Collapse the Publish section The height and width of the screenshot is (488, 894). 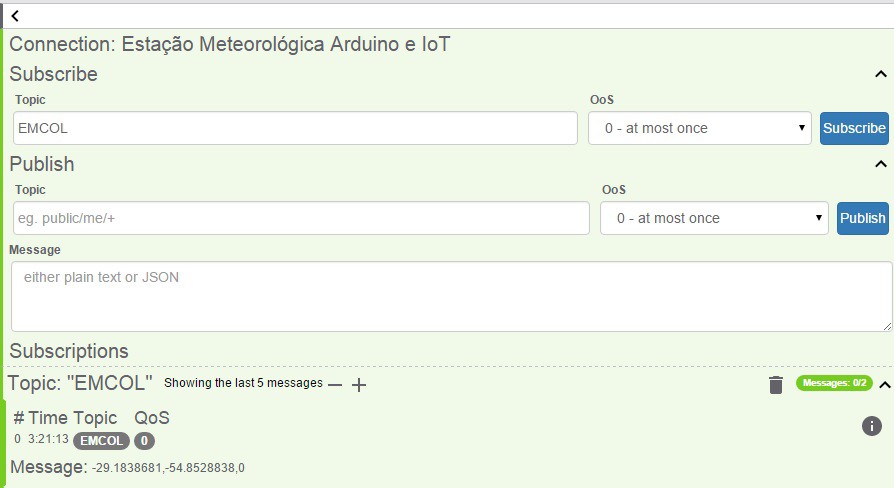click(x=880, y=164)
